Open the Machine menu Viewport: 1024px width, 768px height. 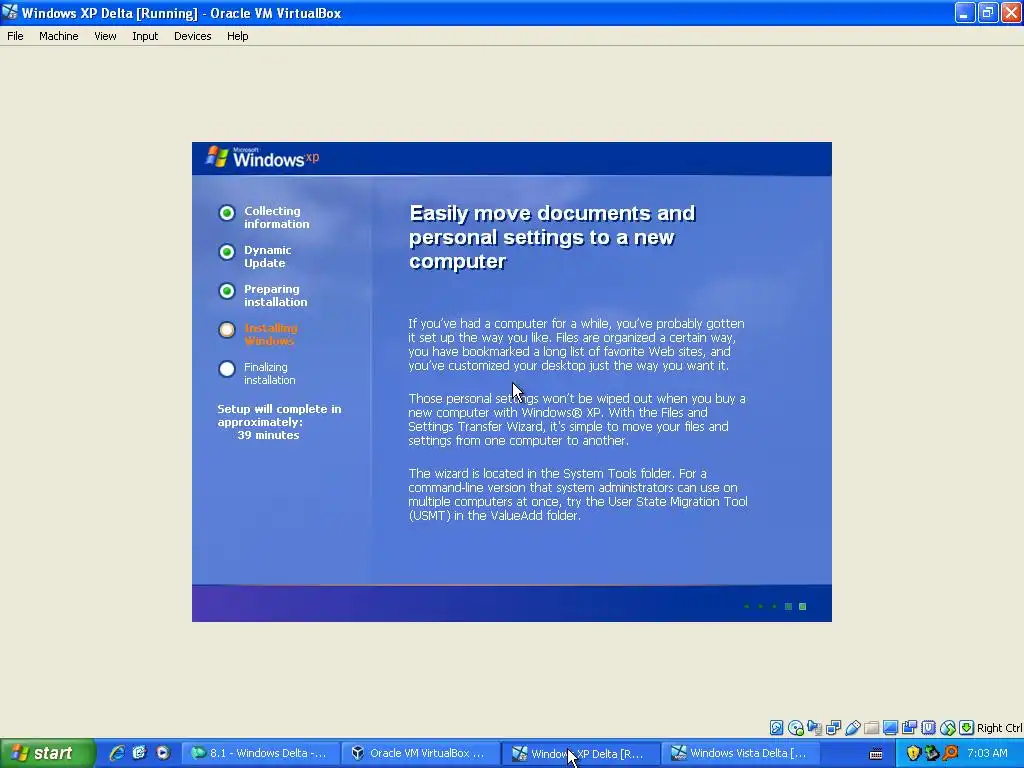59,36
